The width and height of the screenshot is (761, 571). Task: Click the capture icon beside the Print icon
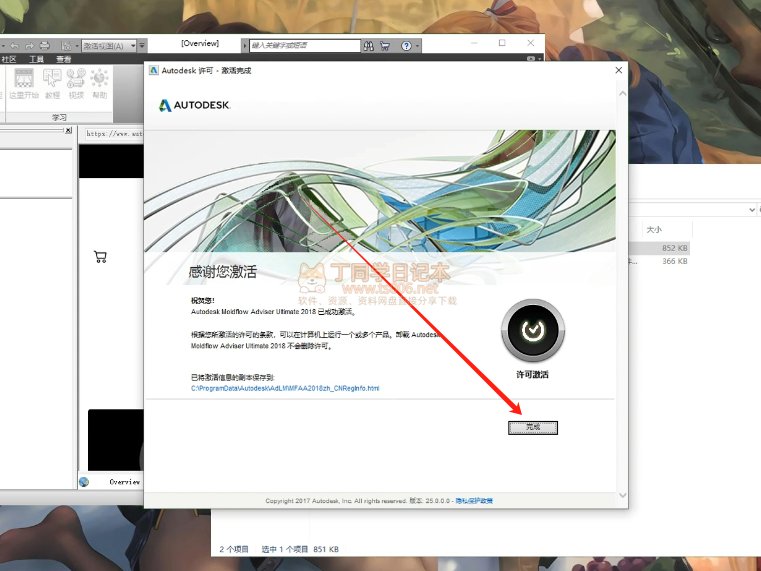(x=66, y=46)
